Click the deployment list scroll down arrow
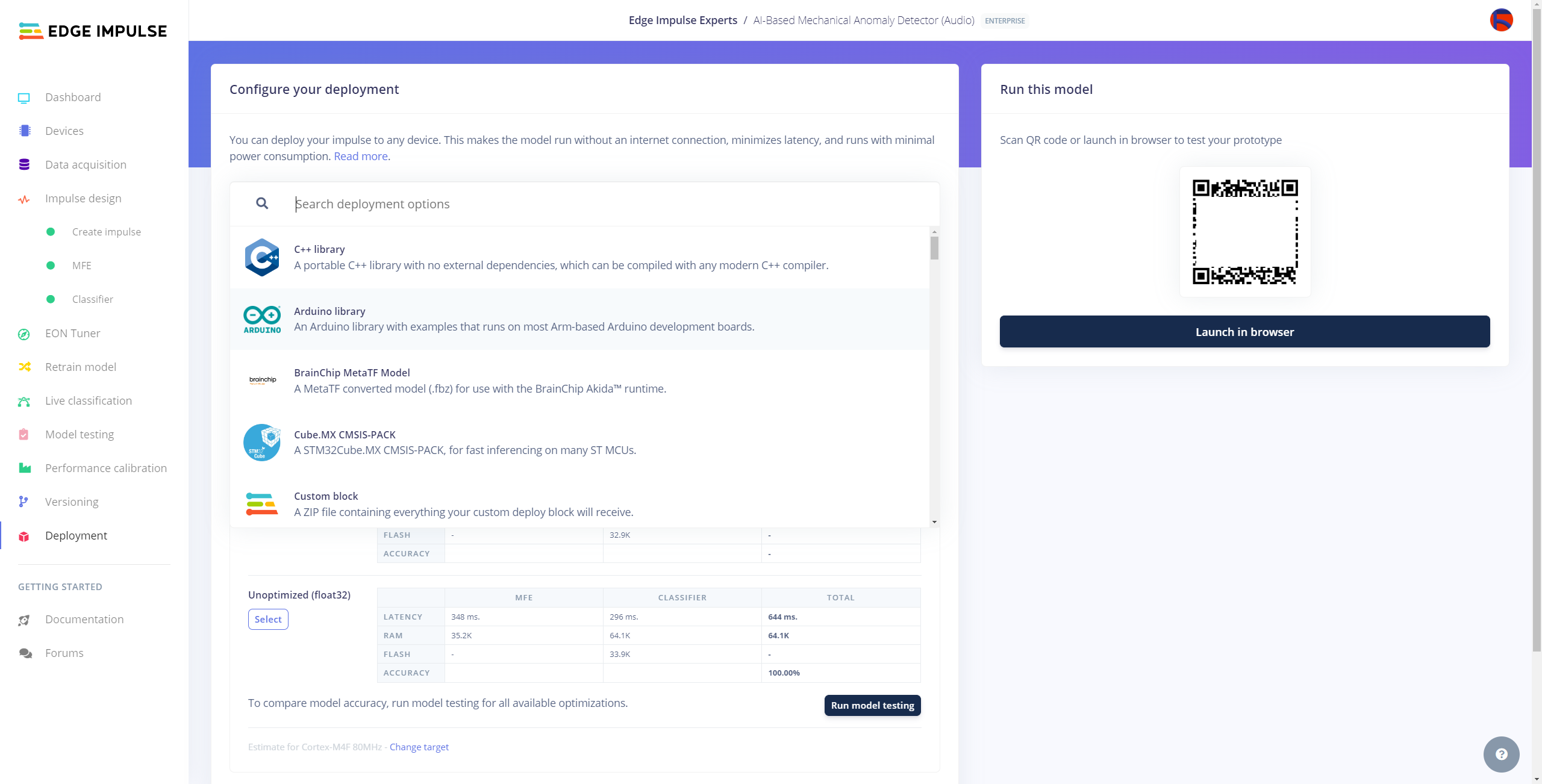Viewport: 1542px width, 784px height. point(934,523)
